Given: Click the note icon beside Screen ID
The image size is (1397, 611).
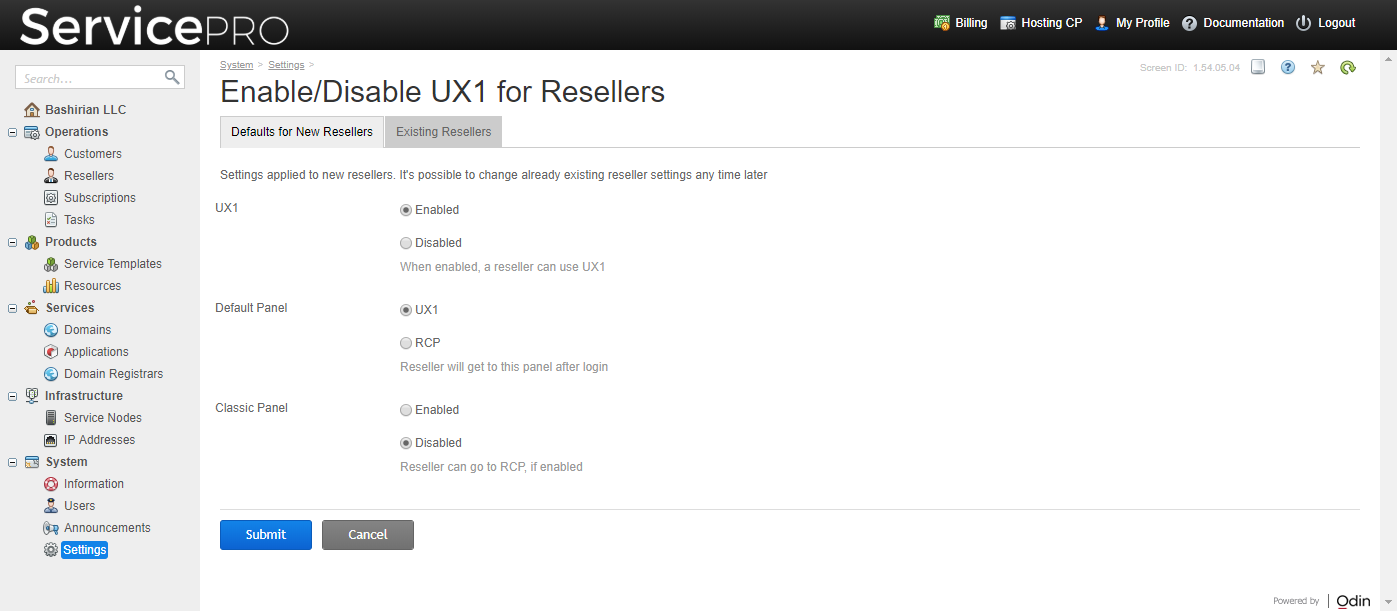Looking at the screenshot, I should 1259,67.
